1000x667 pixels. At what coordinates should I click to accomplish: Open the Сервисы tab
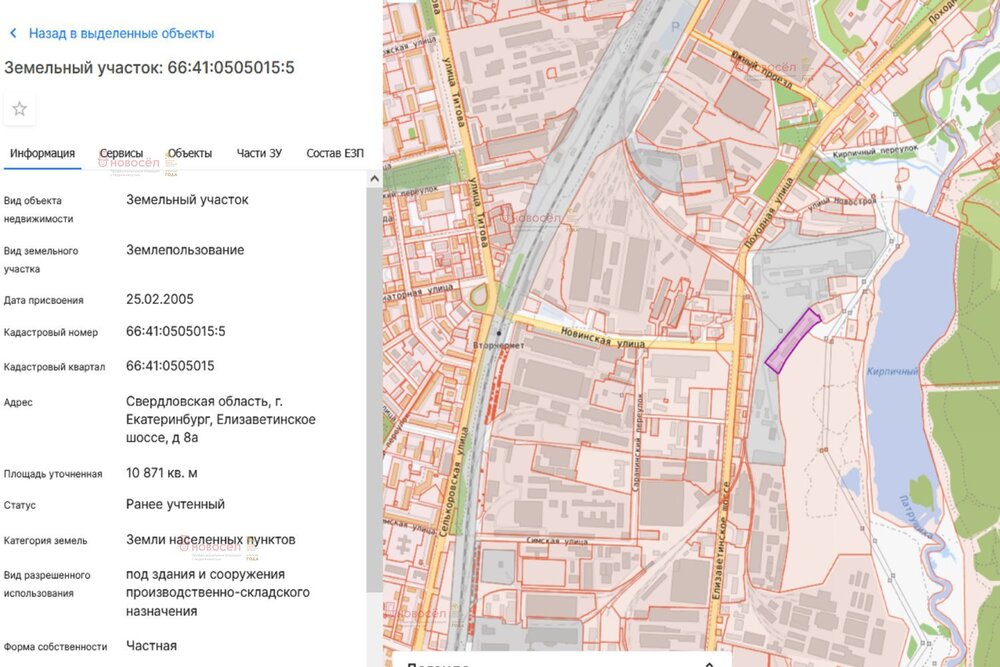coord(121,153)
